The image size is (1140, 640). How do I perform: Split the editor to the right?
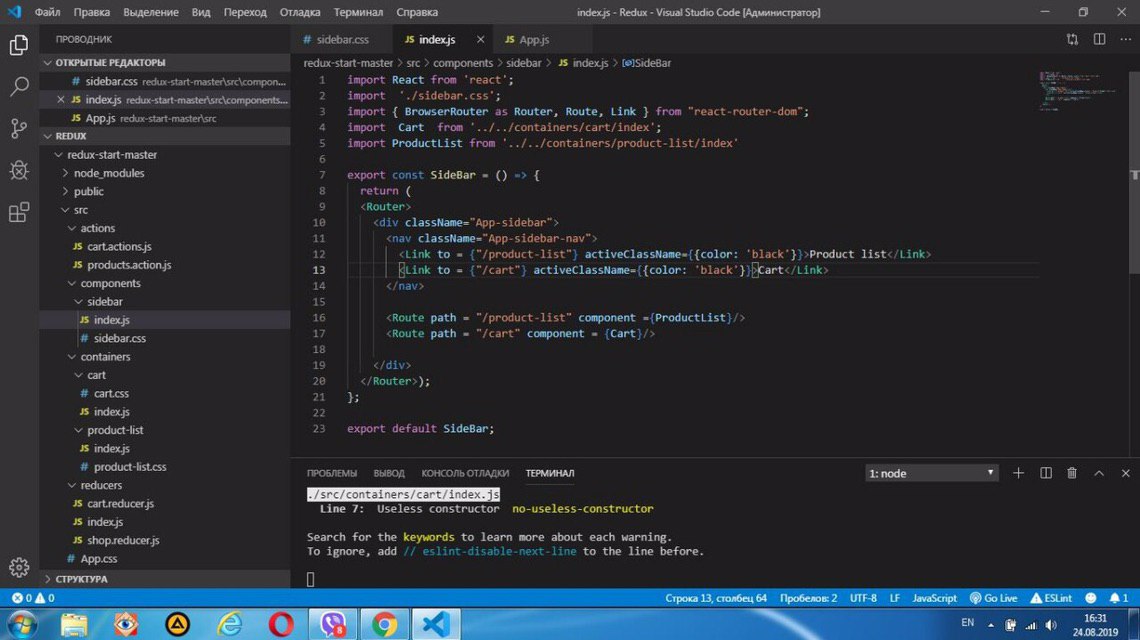[1099, 39]
